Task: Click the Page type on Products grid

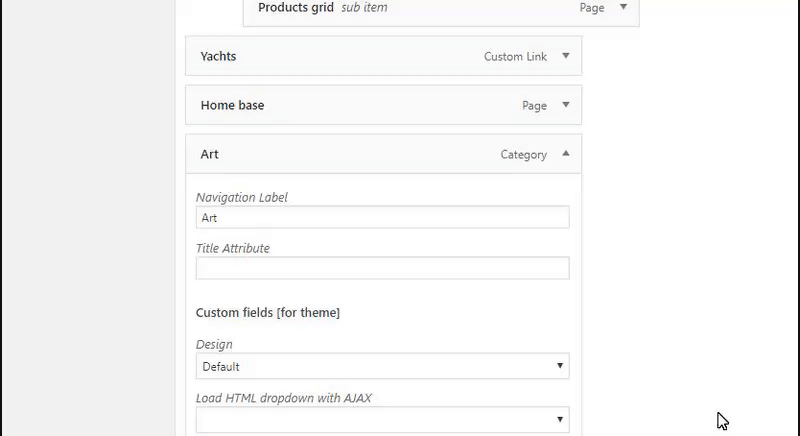Action: click(x=592, y=8)
